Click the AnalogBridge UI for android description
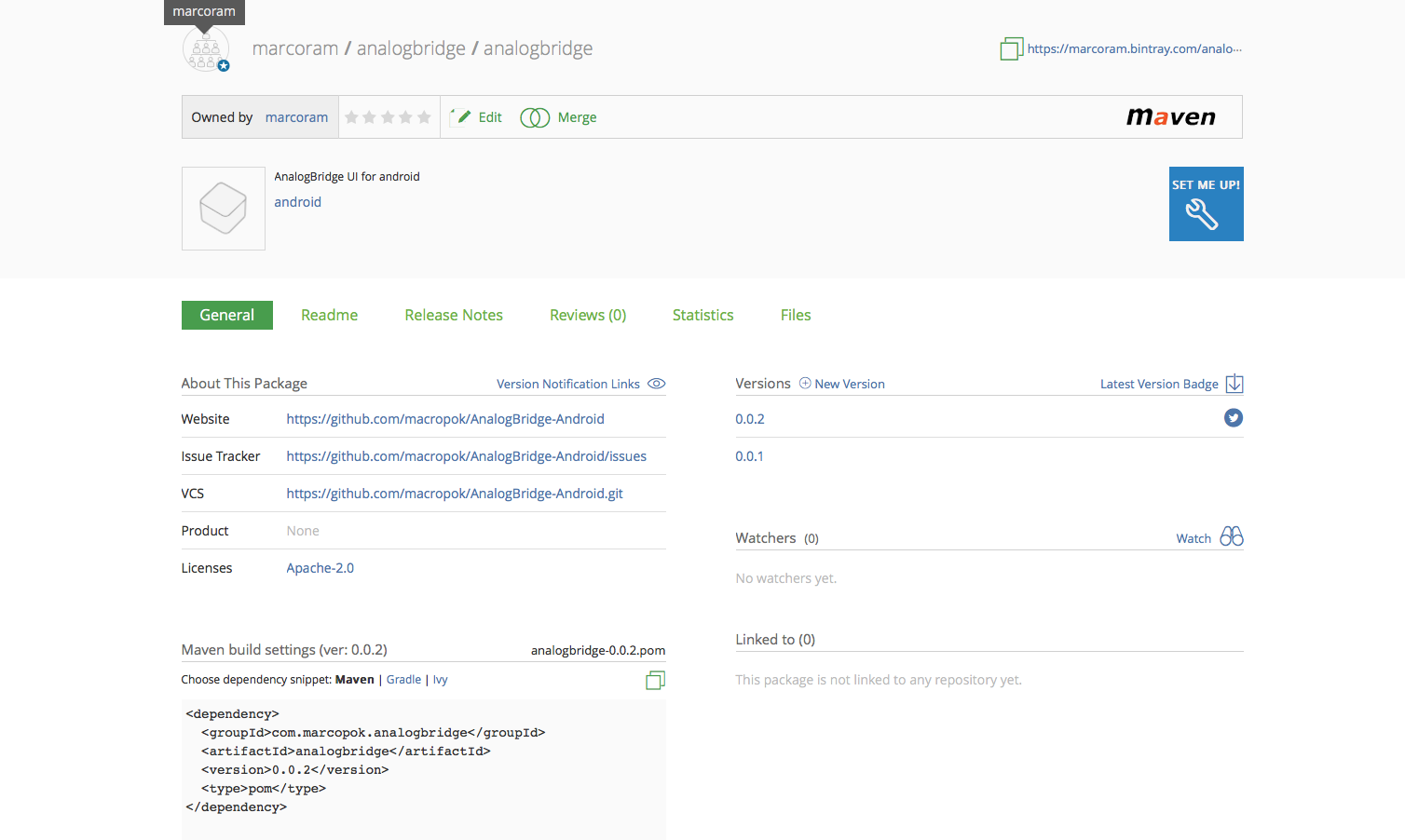1405x840 pixels. coord(347,177)
